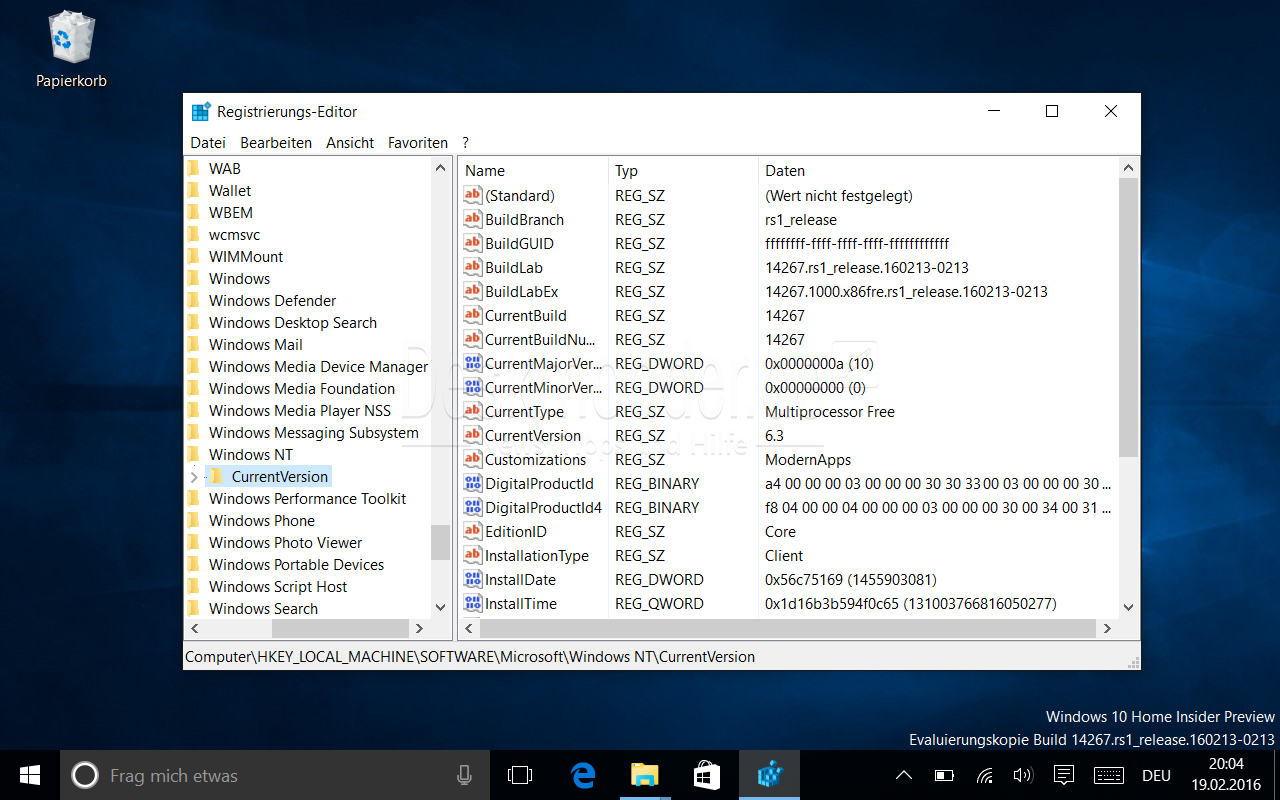Image resolution: width=1280 pixels, height=800 pixels.
Task: Open the Ansicht menu
Action: (350, 143)
